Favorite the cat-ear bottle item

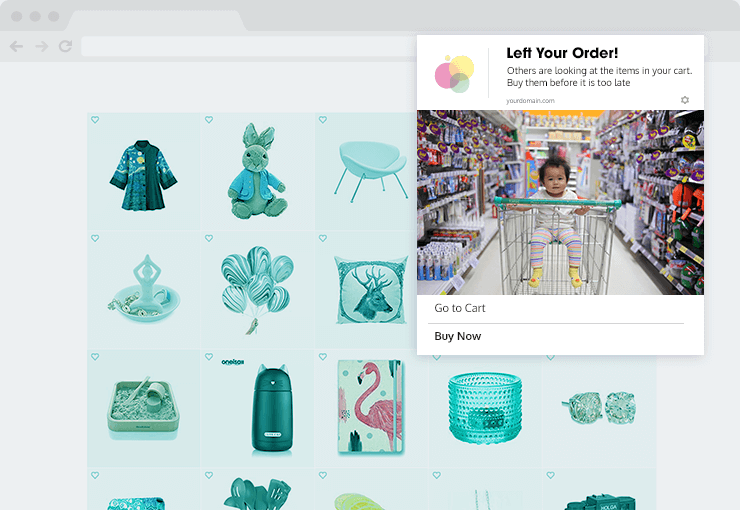click(209, 357)
